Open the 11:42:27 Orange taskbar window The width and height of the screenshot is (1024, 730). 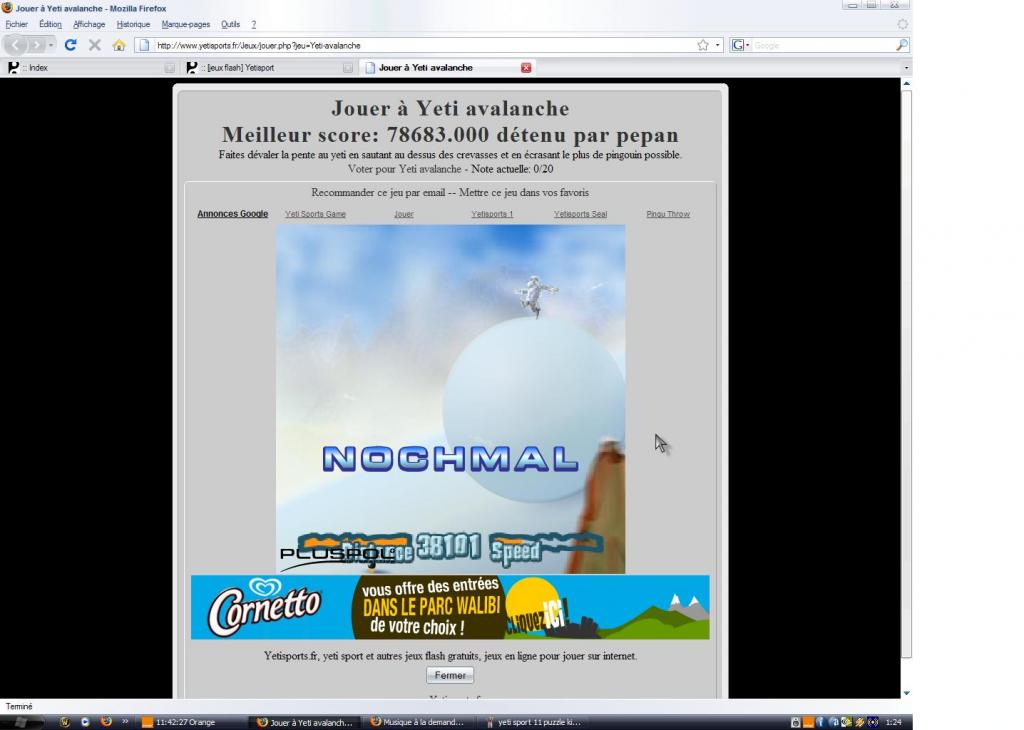(193, 722)
